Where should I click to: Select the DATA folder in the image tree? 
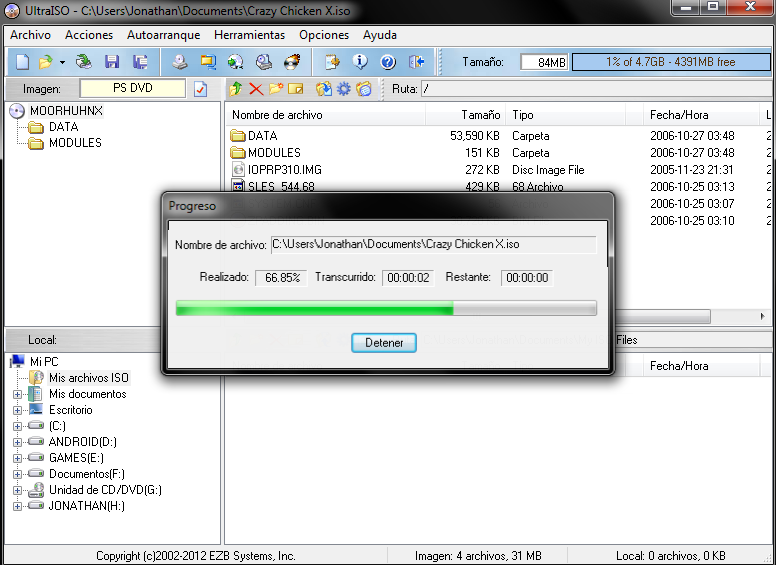[63, 127]
